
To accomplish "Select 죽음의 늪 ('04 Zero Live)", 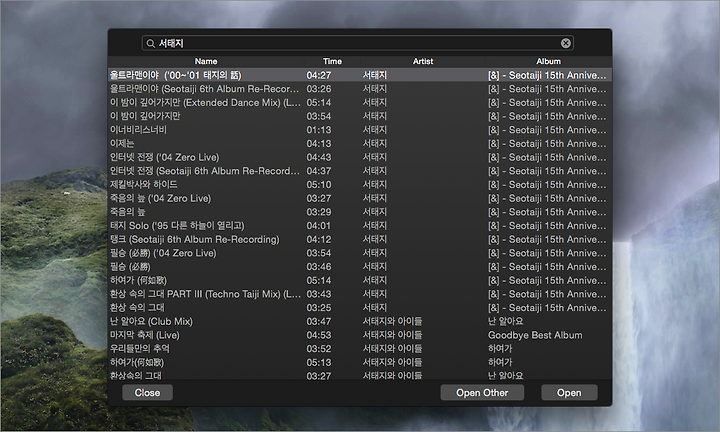I will point(360,198).
